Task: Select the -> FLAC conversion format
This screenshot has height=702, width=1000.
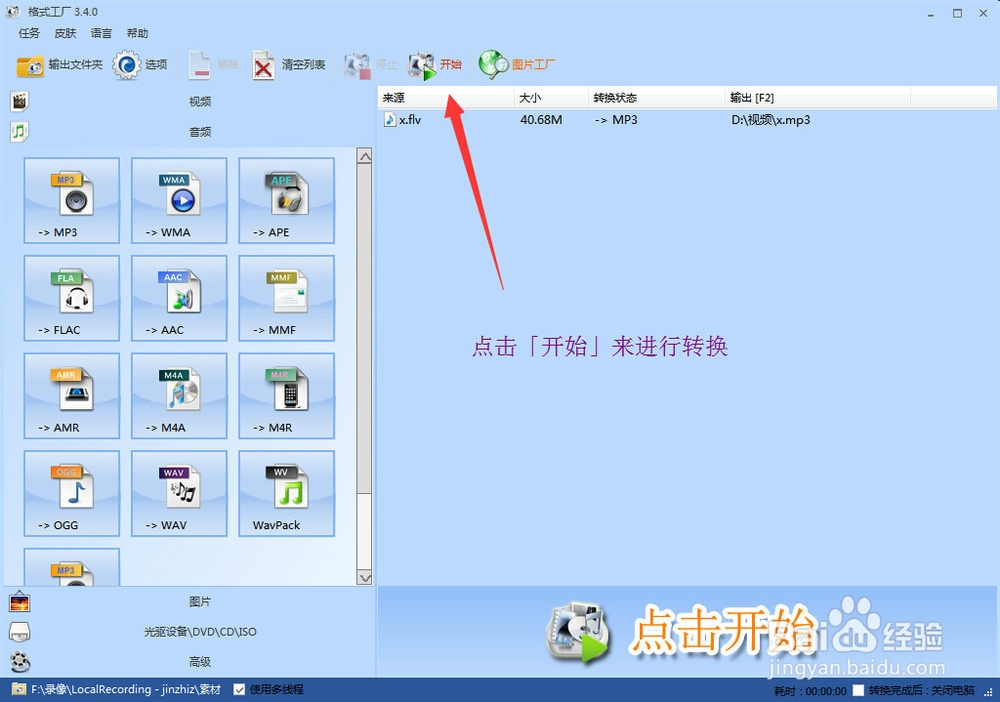Action: click(71, 297)
